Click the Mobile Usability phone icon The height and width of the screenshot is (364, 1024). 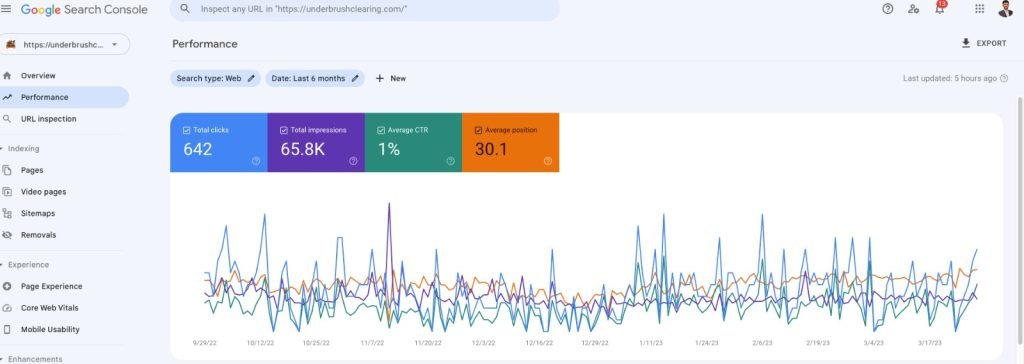pos(7,329)
